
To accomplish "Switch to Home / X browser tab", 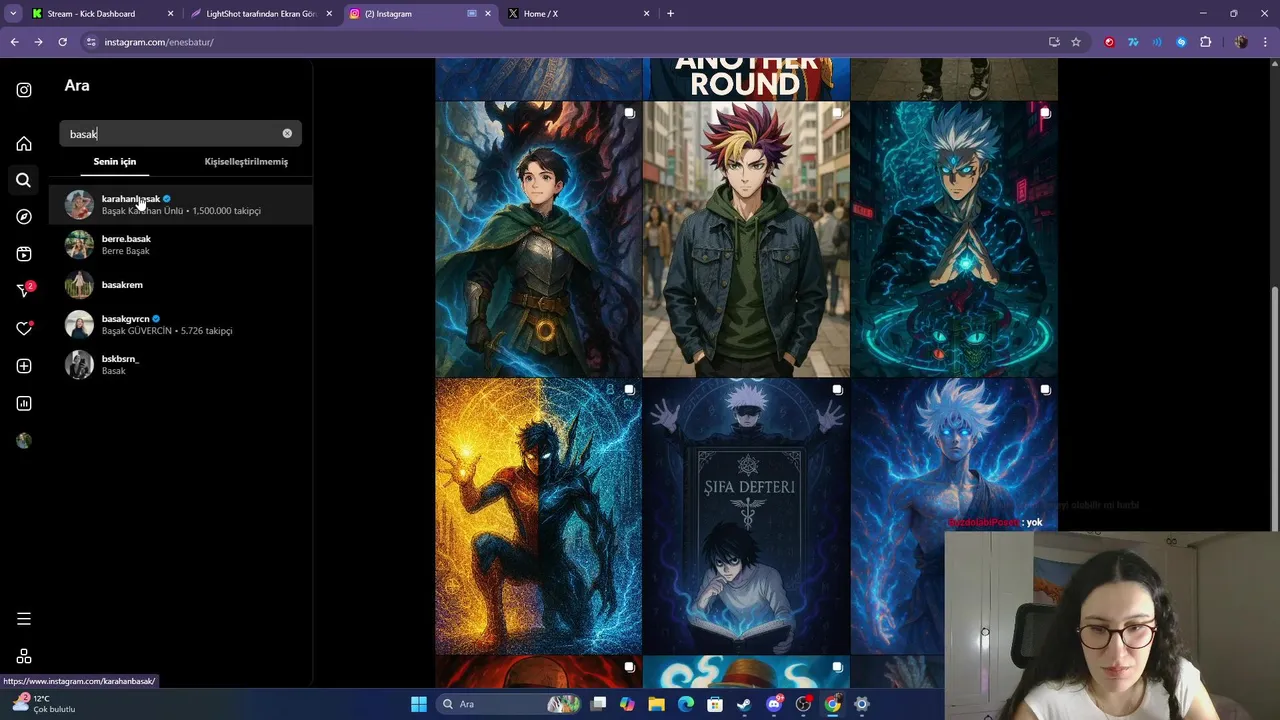I will pos(579,14).
